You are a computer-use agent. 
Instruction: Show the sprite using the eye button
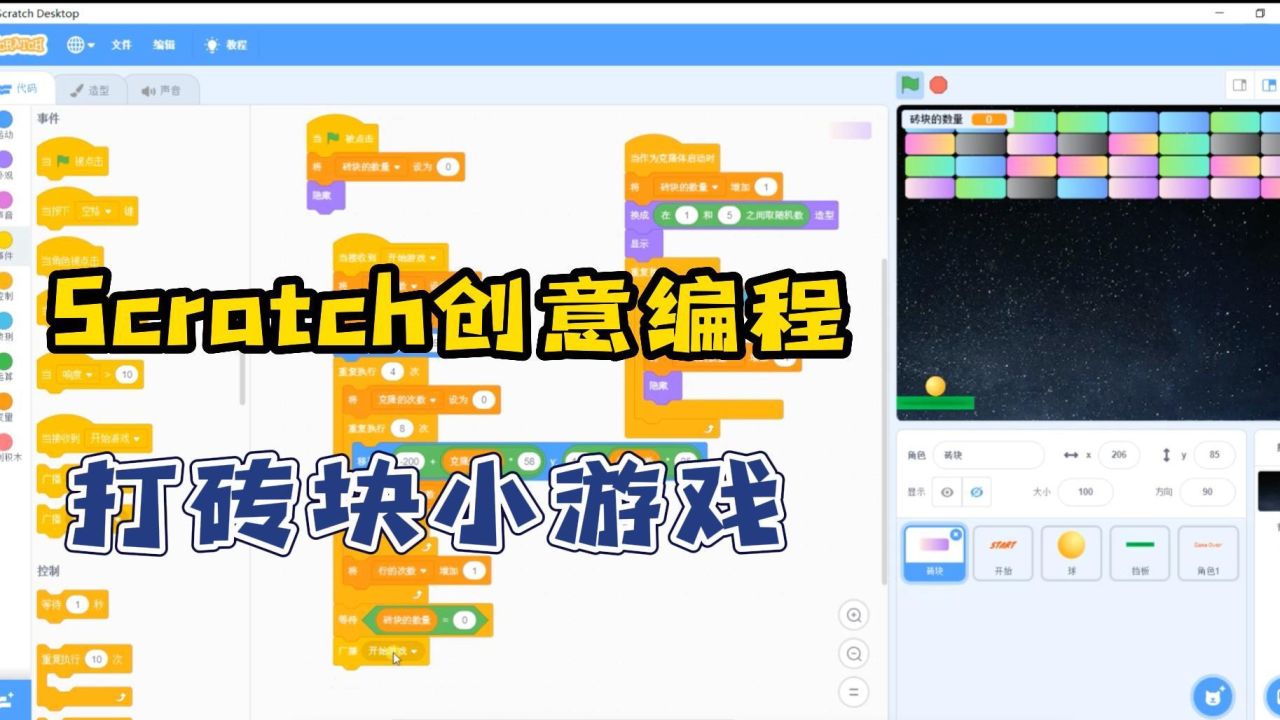coord(947,491)
